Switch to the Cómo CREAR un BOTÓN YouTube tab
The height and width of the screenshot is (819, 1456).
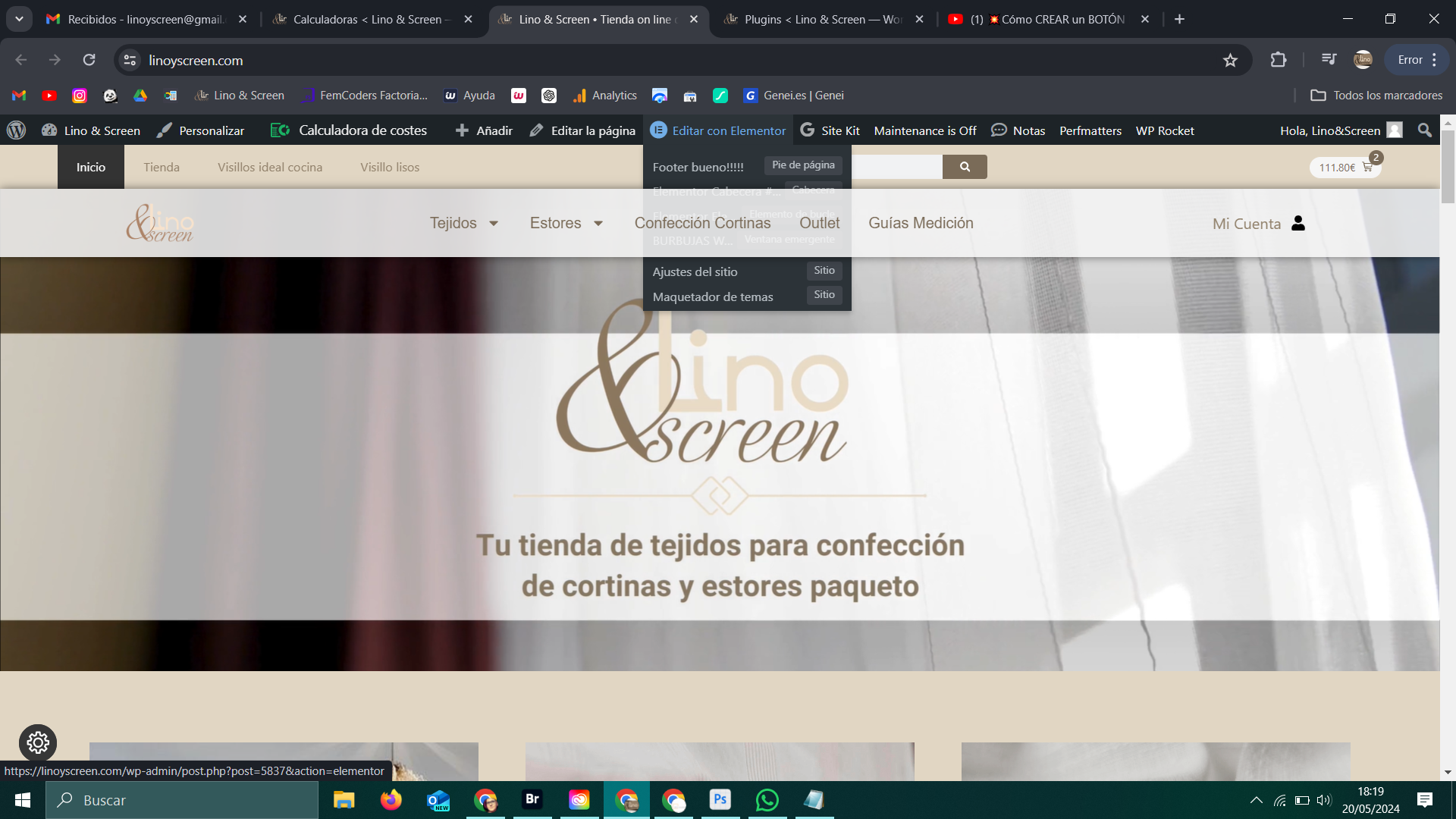(1050, 19)
